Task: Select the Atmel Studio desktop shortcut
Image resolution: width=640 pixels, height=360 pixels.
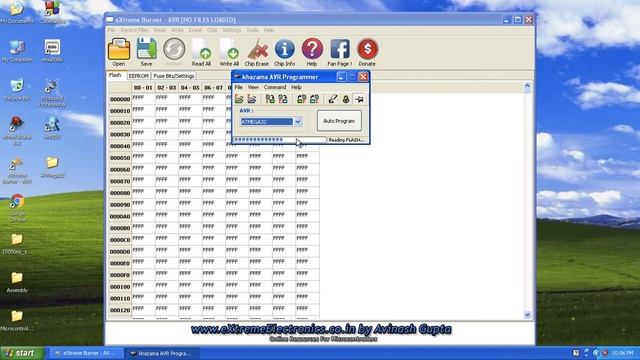Action: click(17, 131)
